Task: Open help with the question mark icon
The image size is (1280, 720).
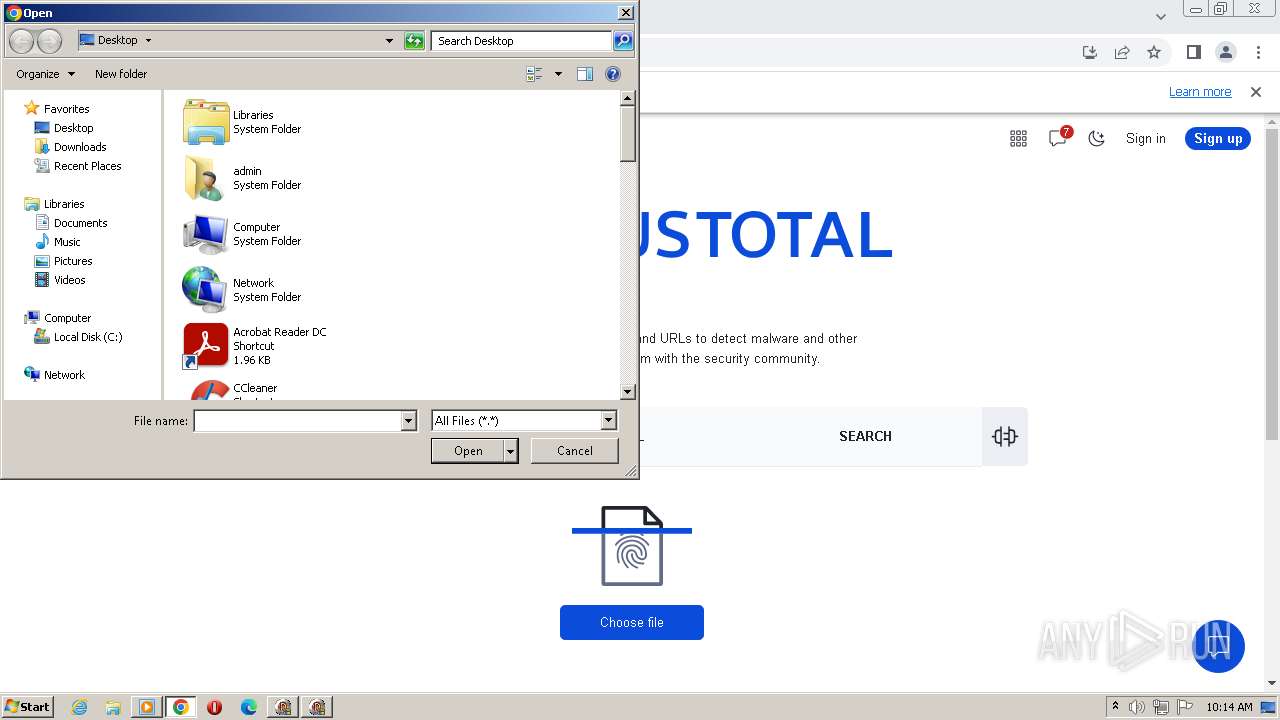Action: tap(613, 74)
